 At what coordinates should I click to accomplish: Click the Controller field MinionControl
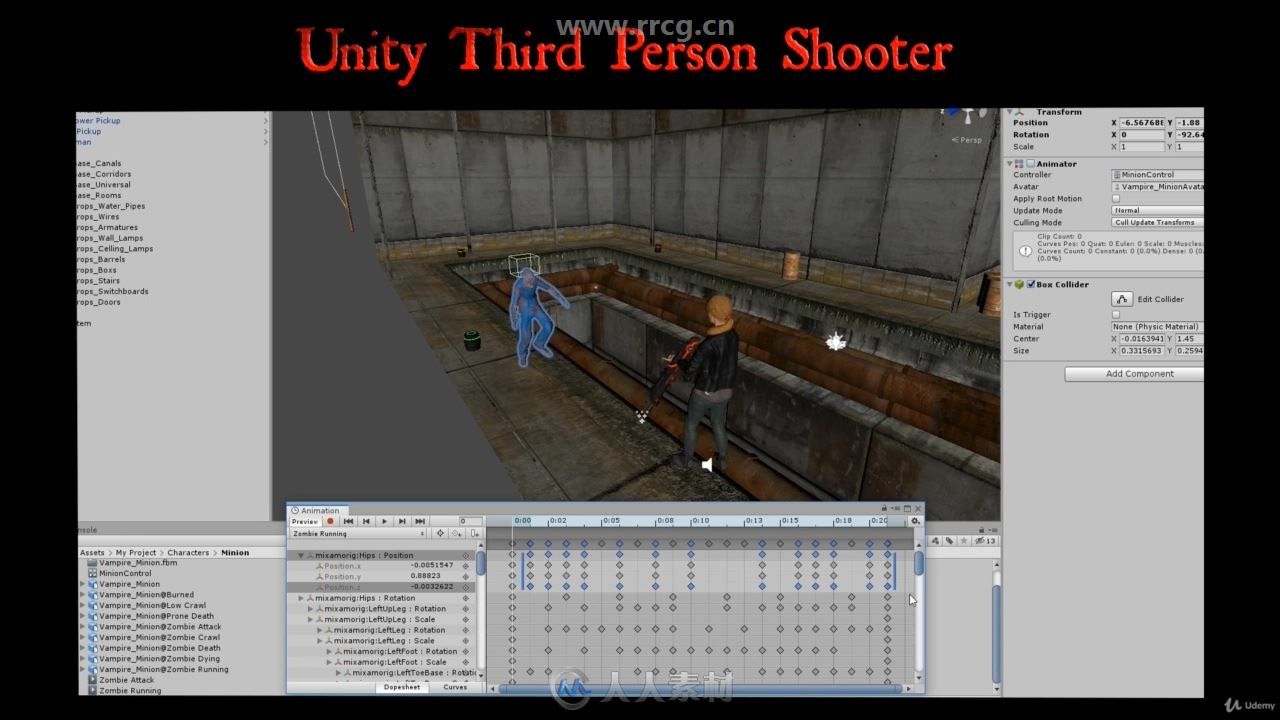click(1157, 175)
